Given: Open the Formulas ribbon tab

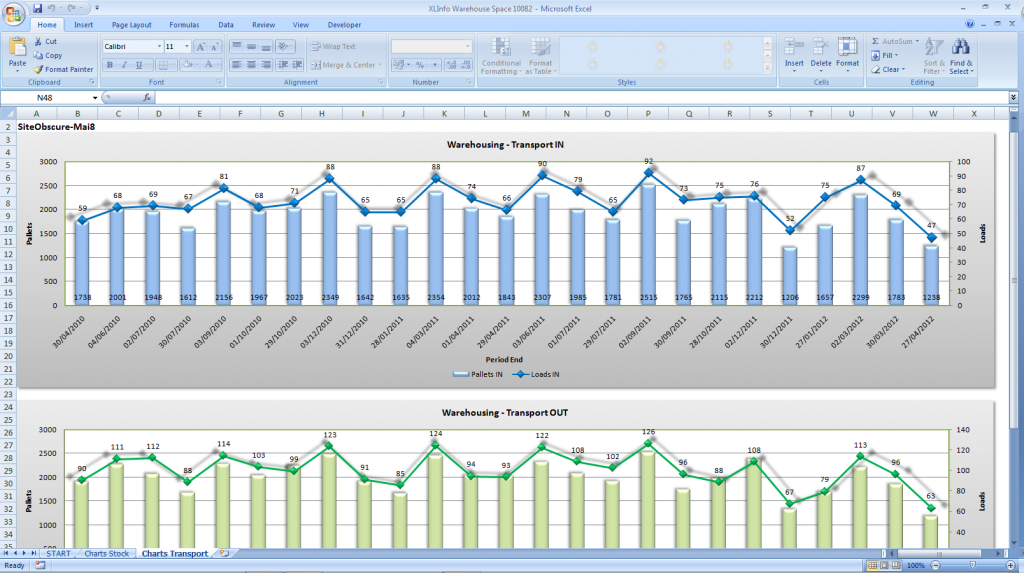Looking at the screenshot, I should tap(183, 24).
